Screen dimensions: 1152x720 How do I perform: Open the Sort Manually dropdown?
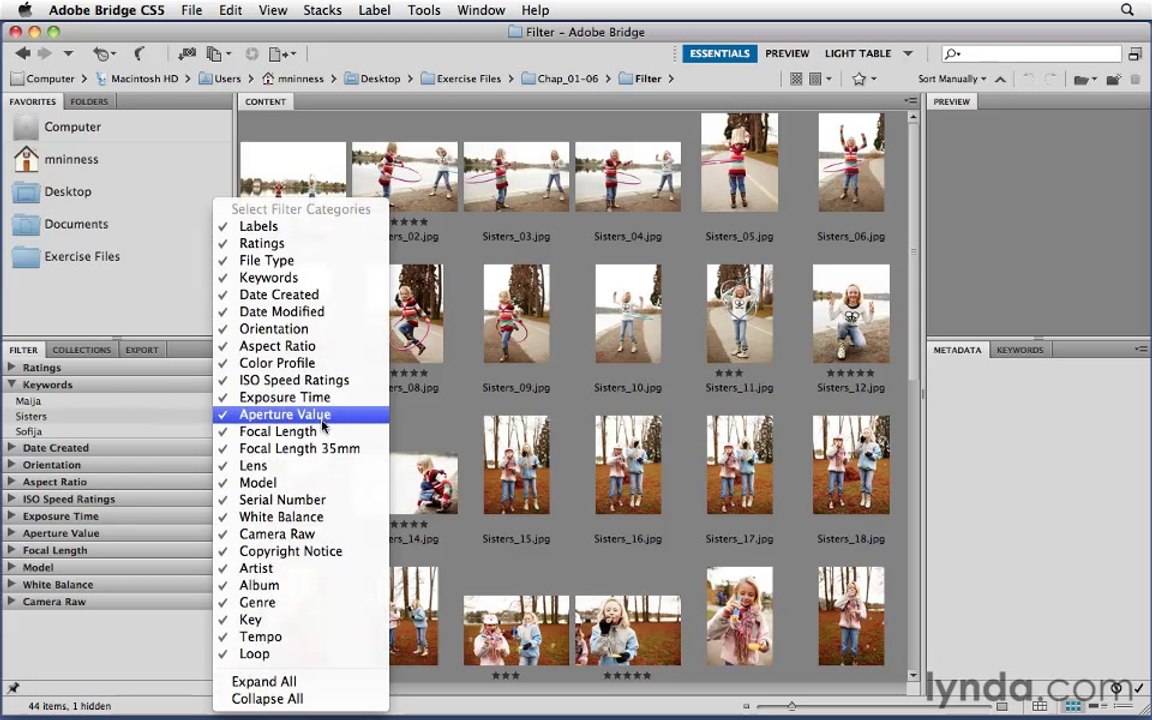point(952,79)
